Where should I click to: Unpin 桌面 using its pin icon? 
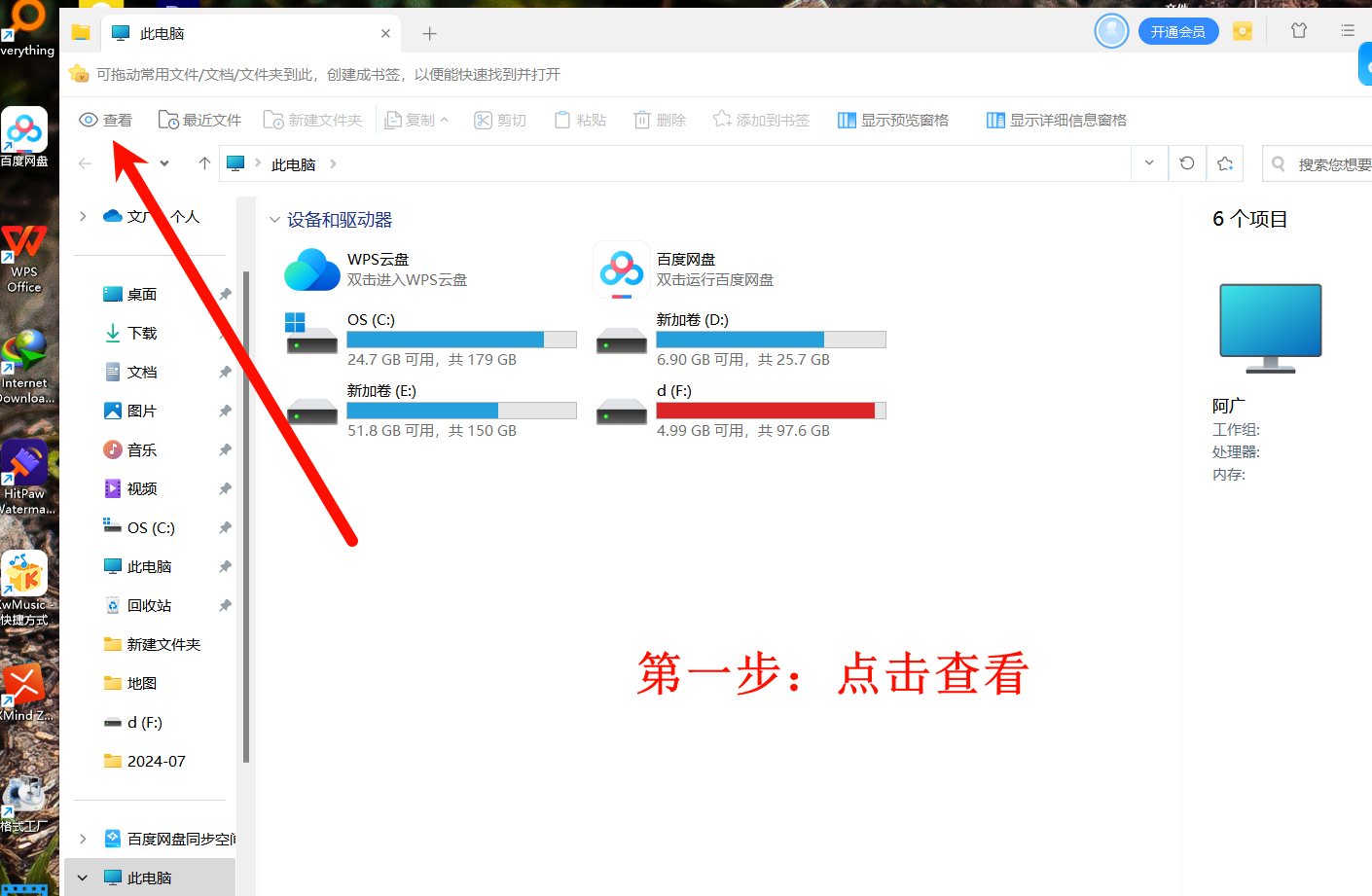pyautogui.click(x=225, y=294)
